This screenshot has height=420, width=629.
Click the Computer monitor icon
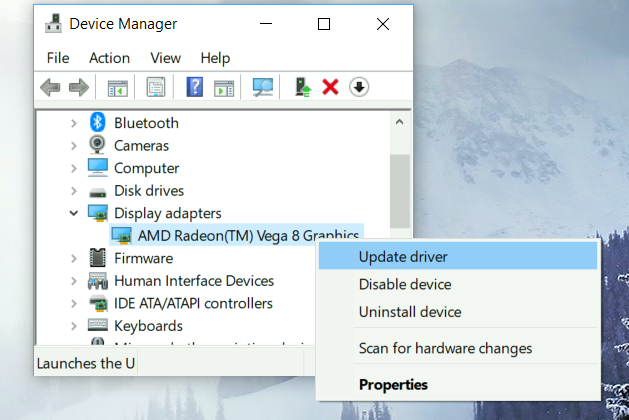click(98, 168)
